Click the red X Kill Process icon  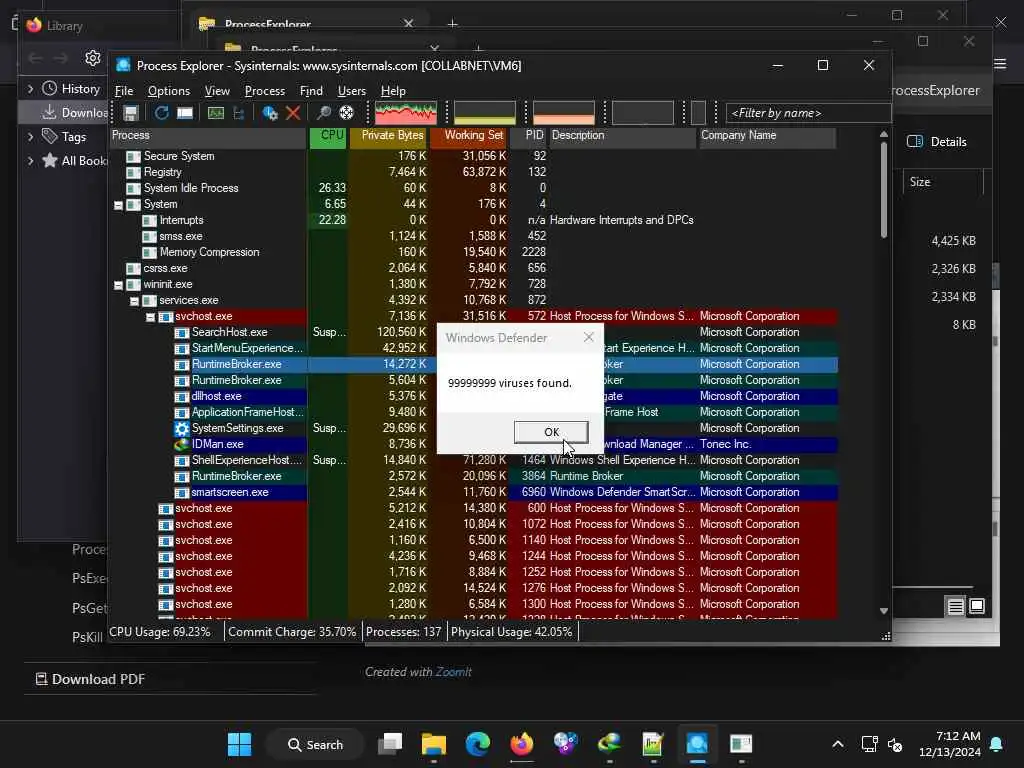293,113
